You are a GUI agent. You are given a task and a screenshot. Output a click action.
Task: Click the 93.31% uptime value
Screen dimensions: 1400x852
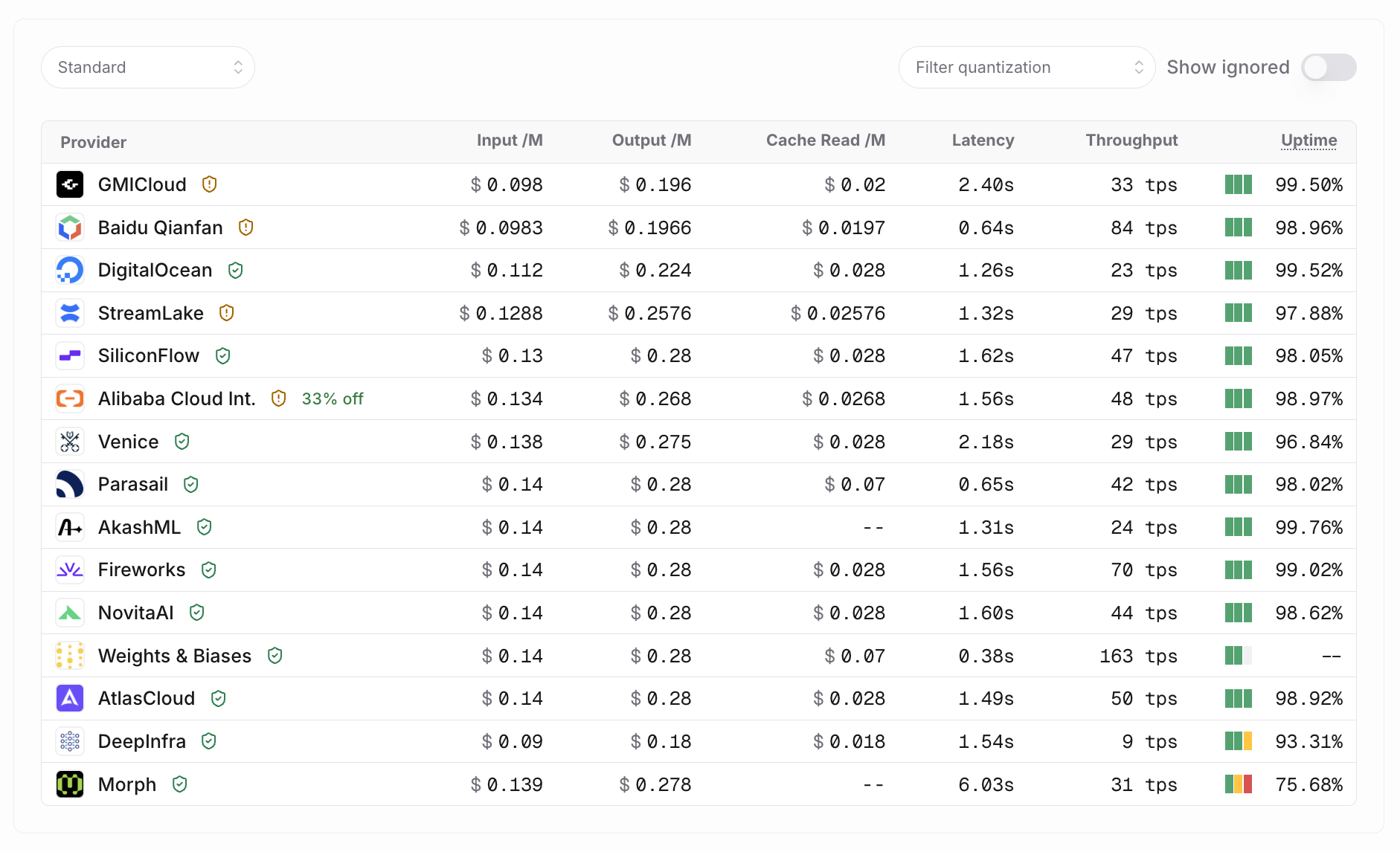coord(1309,741)
